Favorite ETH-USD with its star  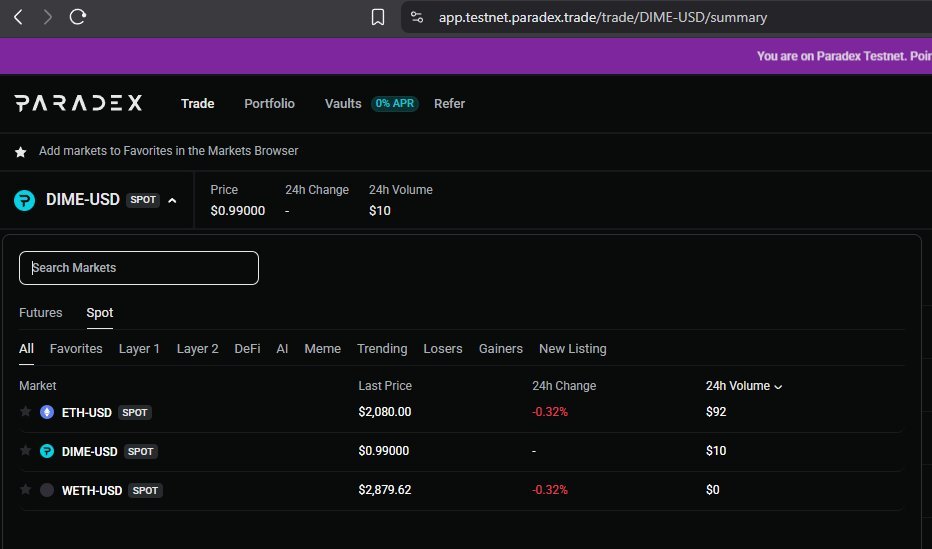tap(25, 411)
